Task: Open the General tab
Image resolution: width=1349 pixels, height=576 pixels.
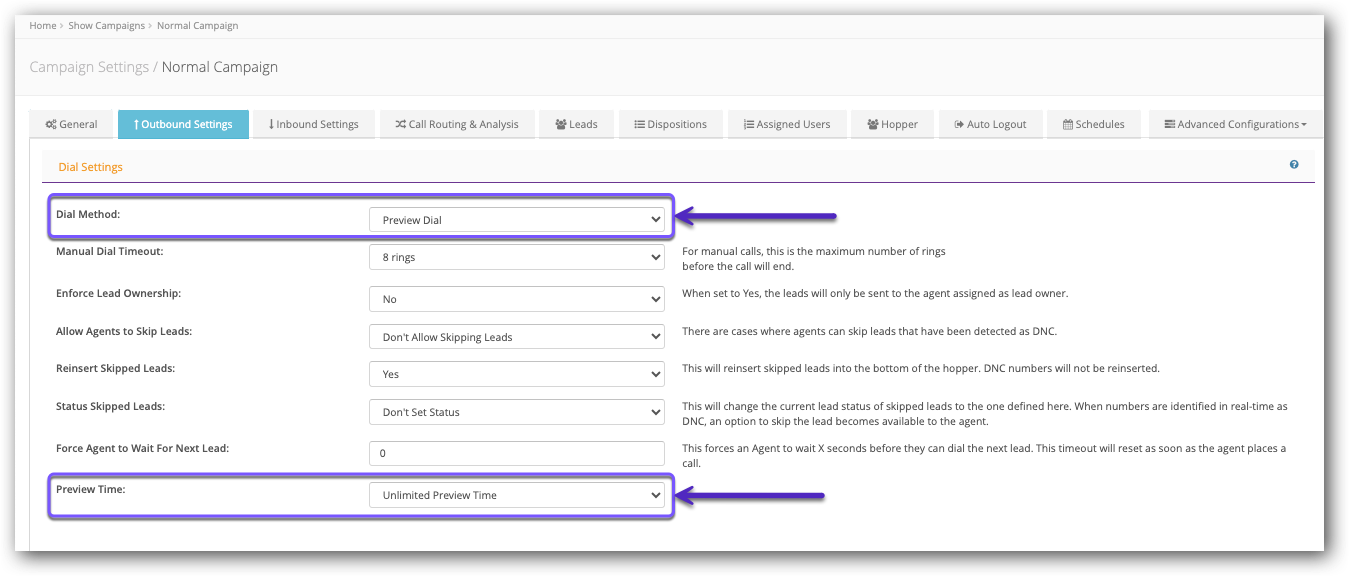Action: click(x=71, y=124)
